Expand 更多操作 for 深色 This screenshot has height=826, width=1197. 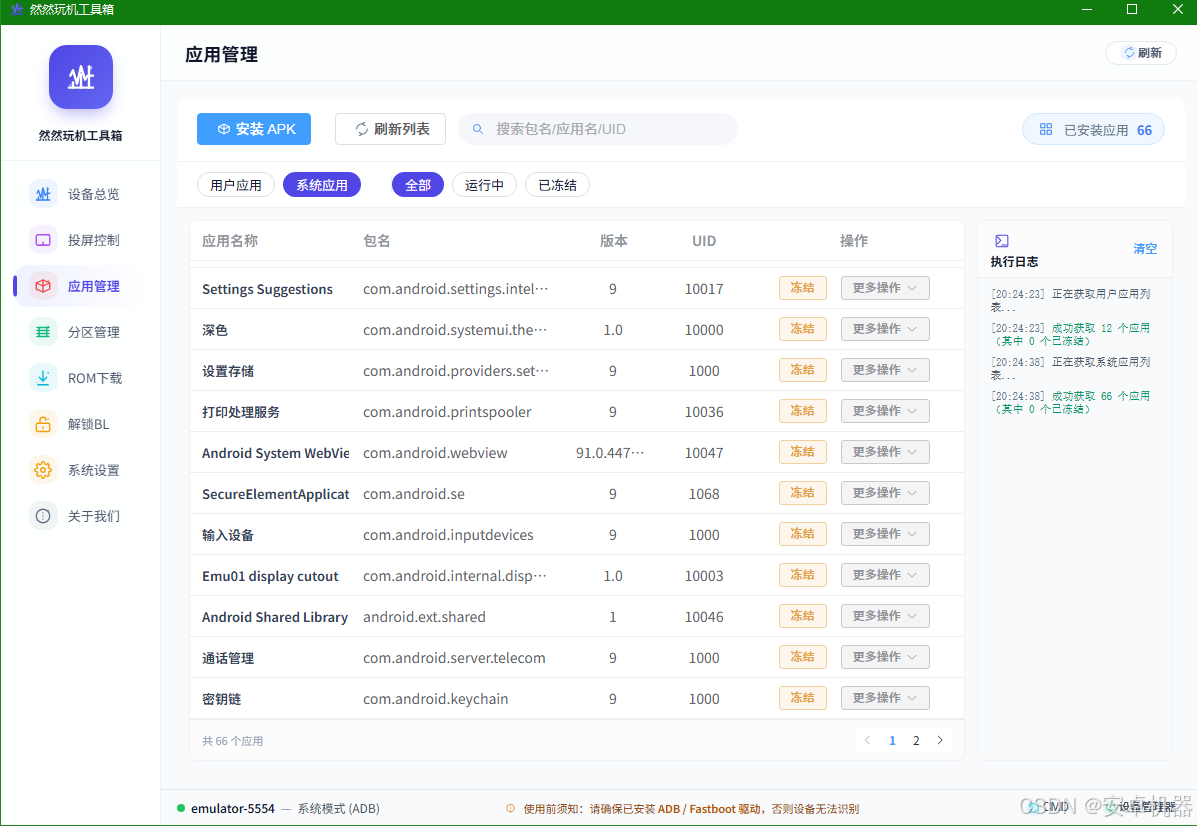(885, 329)
